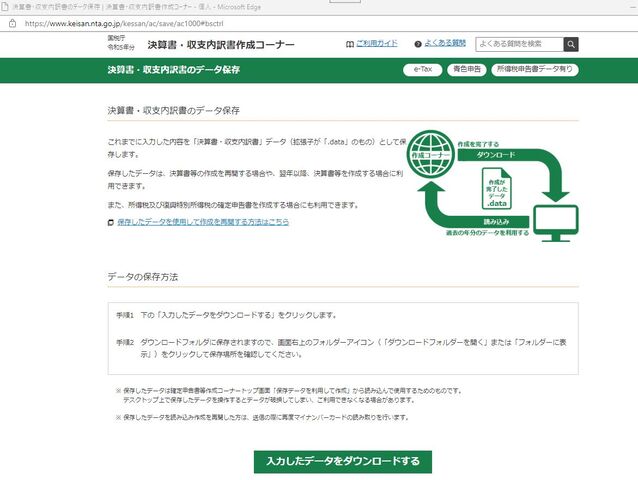Click the question mark icon beside よくある質問
Viewport: 638px width, 480px height.
click(417, 44)
